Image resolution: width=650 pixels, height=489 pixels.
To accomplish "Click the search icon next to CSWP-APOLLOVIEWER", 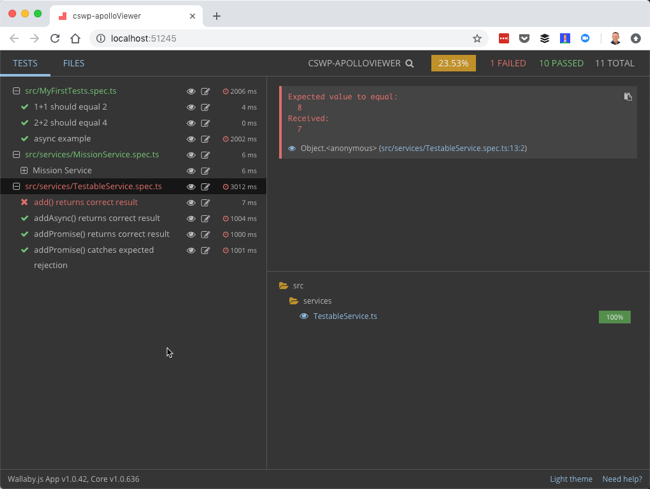I will click(x=409, y=63).
